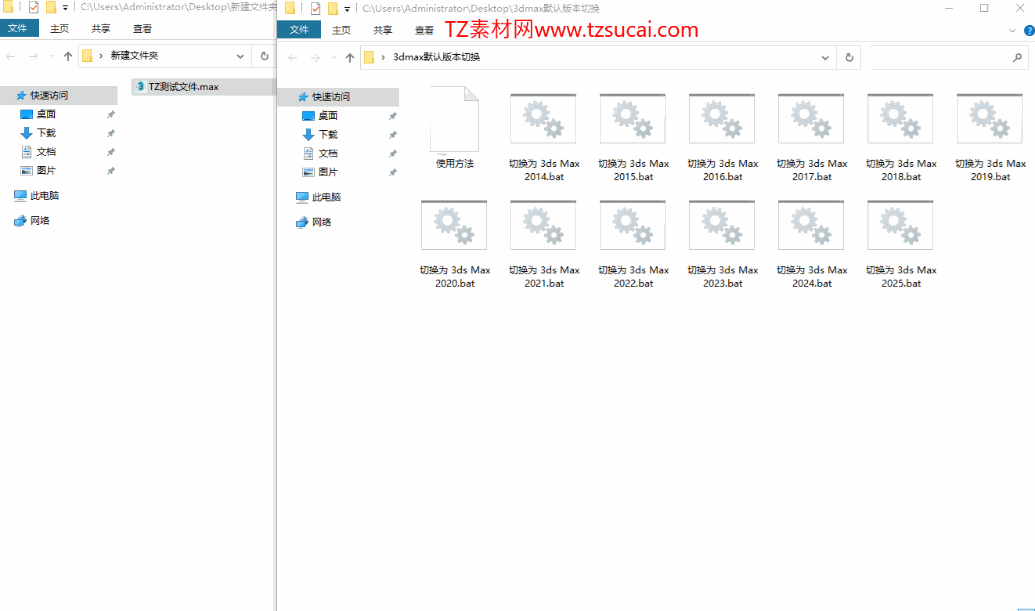The height and width of the screenshot is (611, 1035).
Task: Click breadcrumb chevron before 新建文件夹
Action: pos(101,56)
